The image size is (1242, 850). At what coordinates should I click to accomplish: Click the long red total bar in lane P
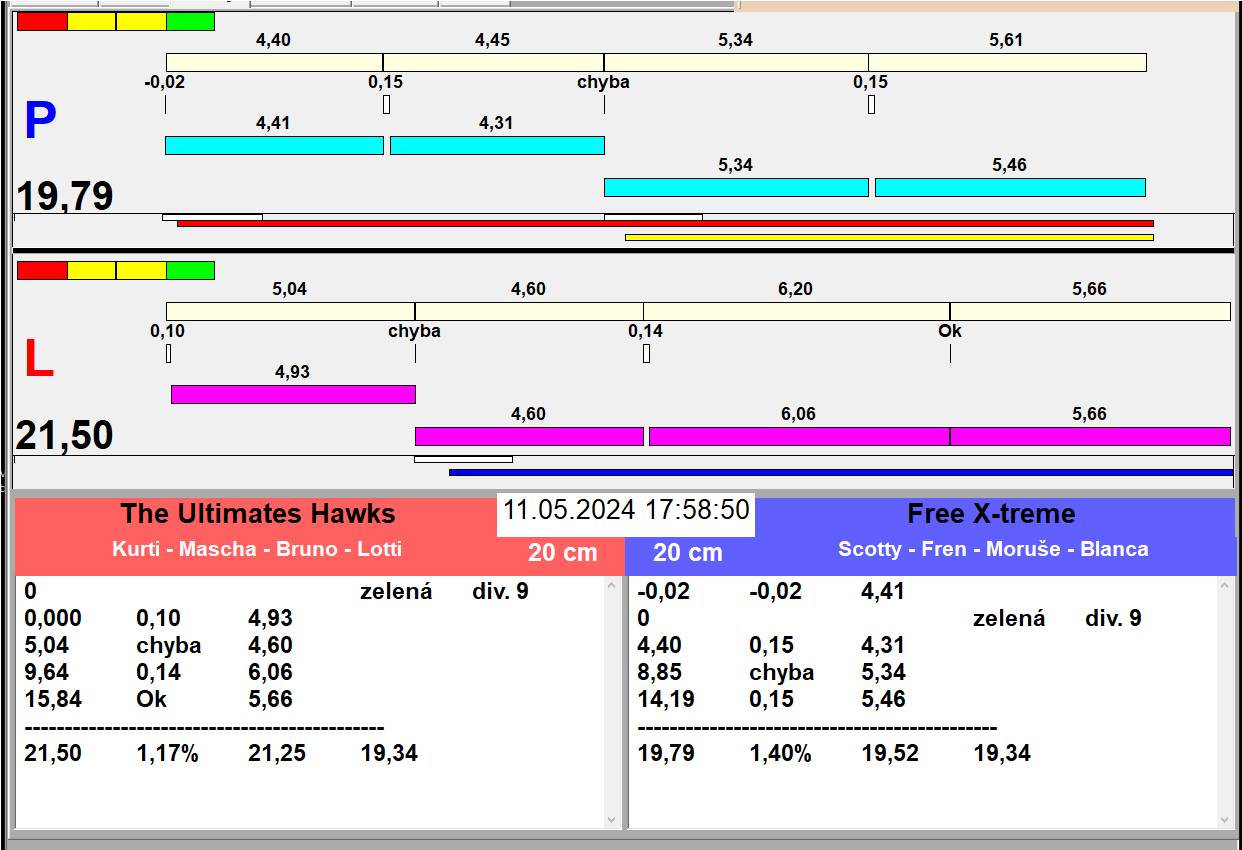[x=665, y=224]
